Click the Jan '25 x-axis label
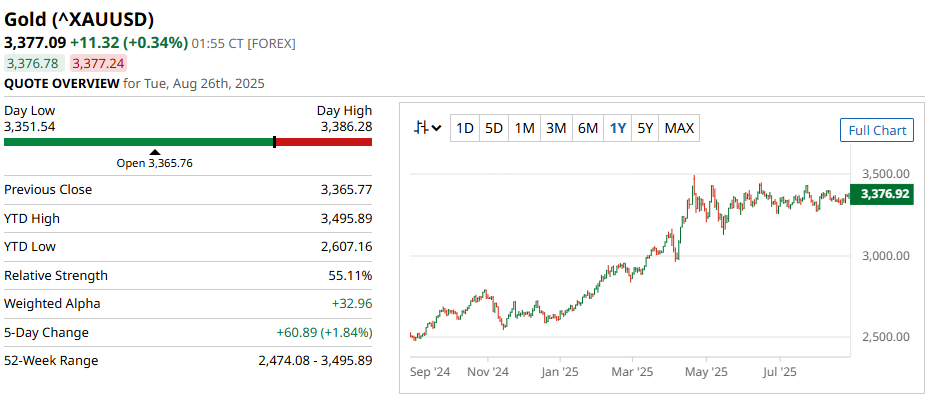927x396 pixels. [559, 373]
